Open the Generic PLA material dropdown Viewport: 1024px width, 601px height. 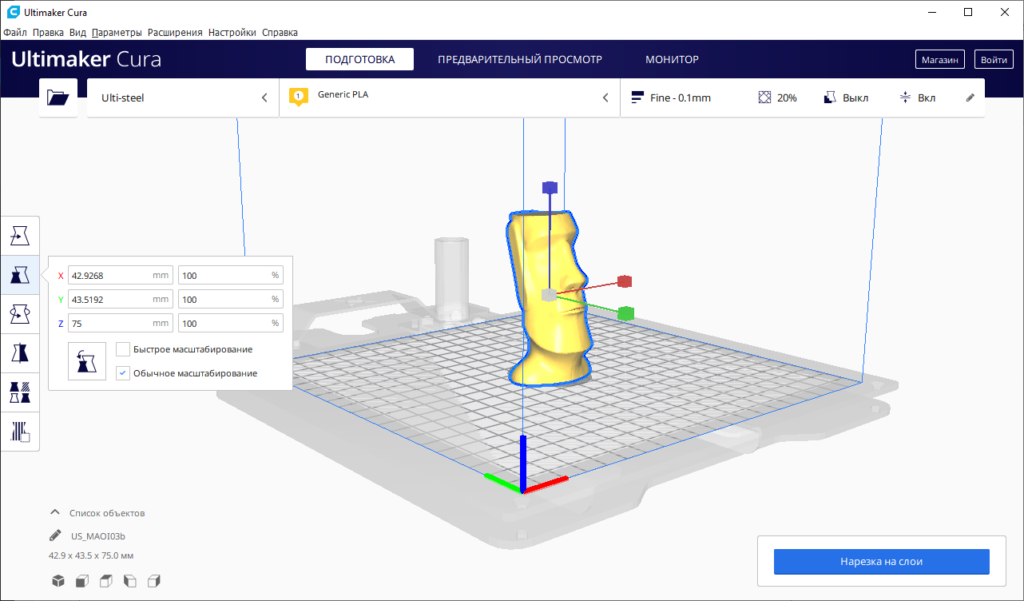point(450,98)
